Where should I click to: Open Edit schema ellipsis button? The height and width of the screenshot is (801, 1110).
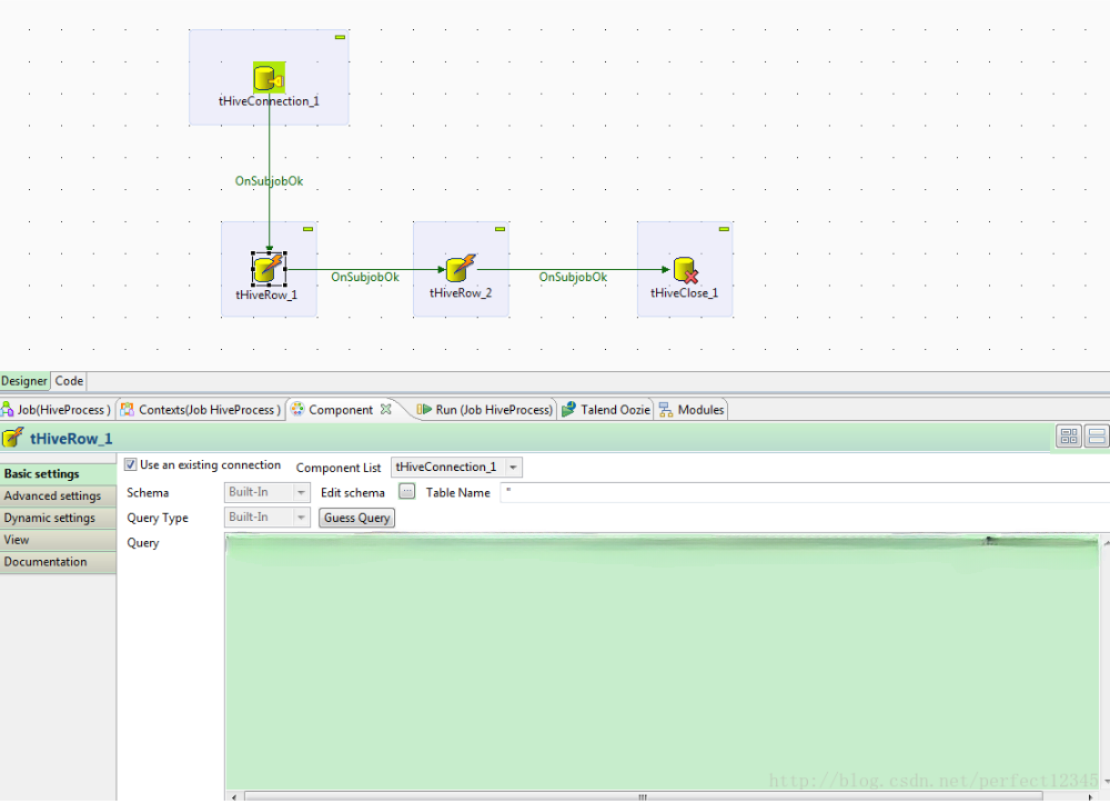tap(406, 492)
